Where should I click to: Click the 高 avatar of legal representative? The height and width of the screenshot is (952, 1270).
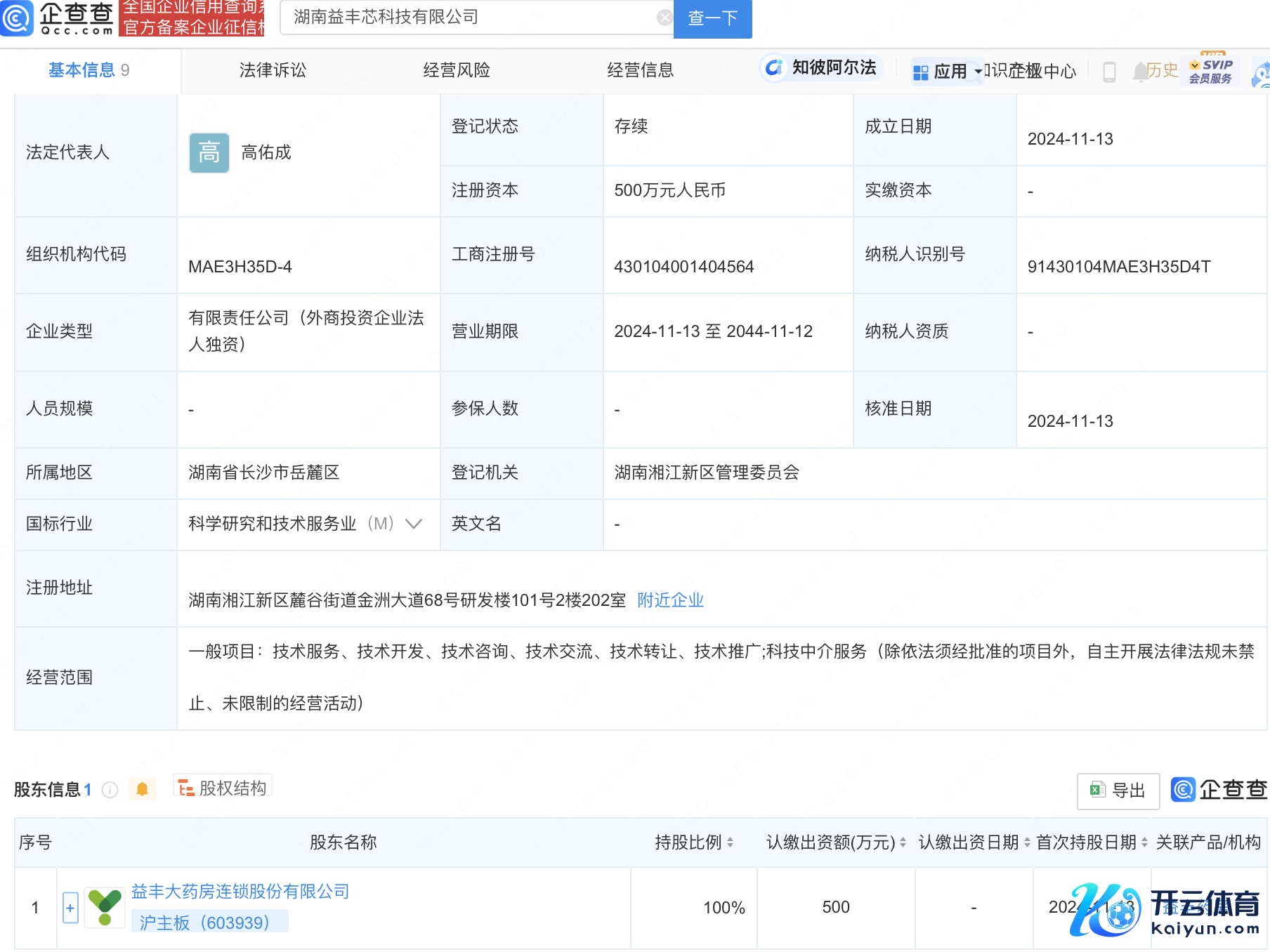click(209, 152)
